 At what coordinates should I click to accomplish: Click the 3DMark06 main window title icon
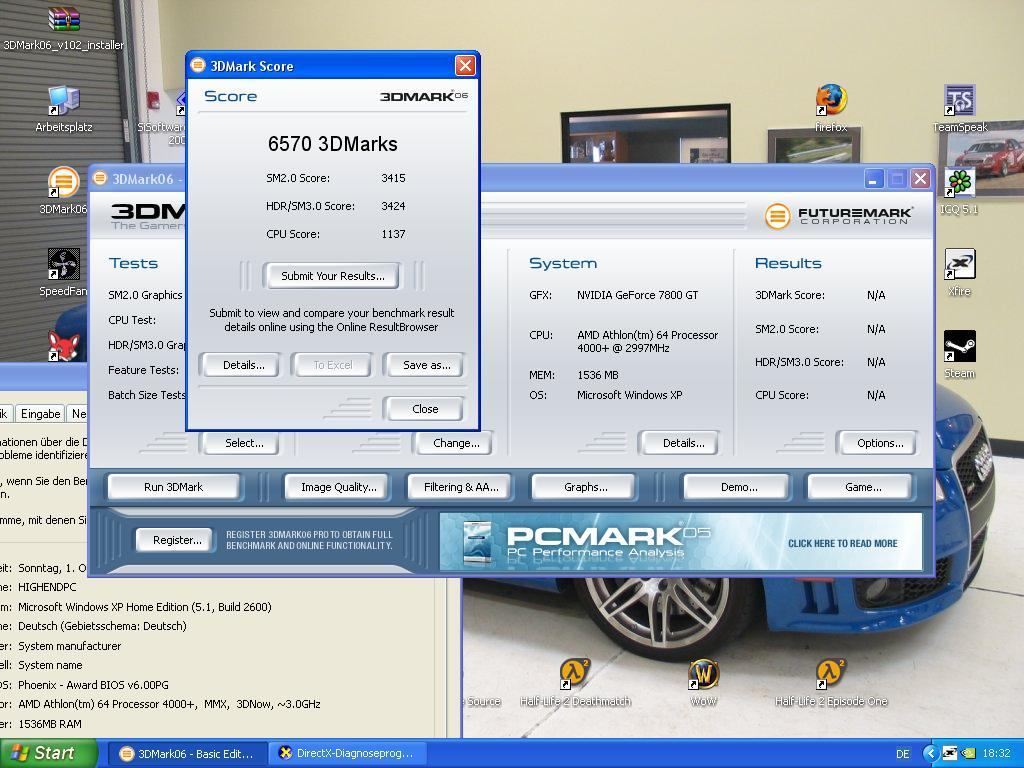coord(99,178)
